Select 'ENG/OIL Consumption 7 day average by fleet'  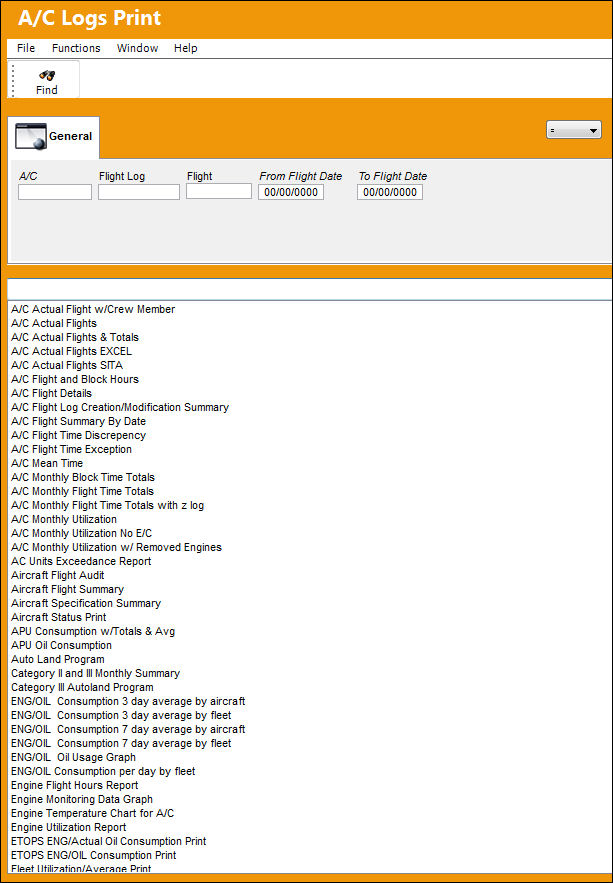(121, 743)
